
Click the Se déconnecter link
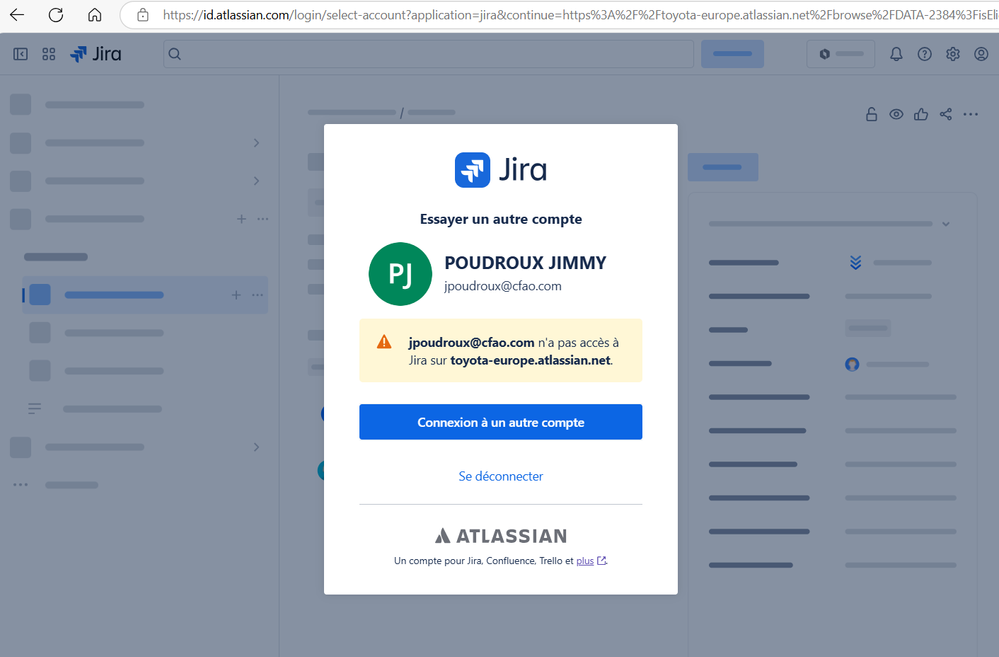(x=500, y=476)
